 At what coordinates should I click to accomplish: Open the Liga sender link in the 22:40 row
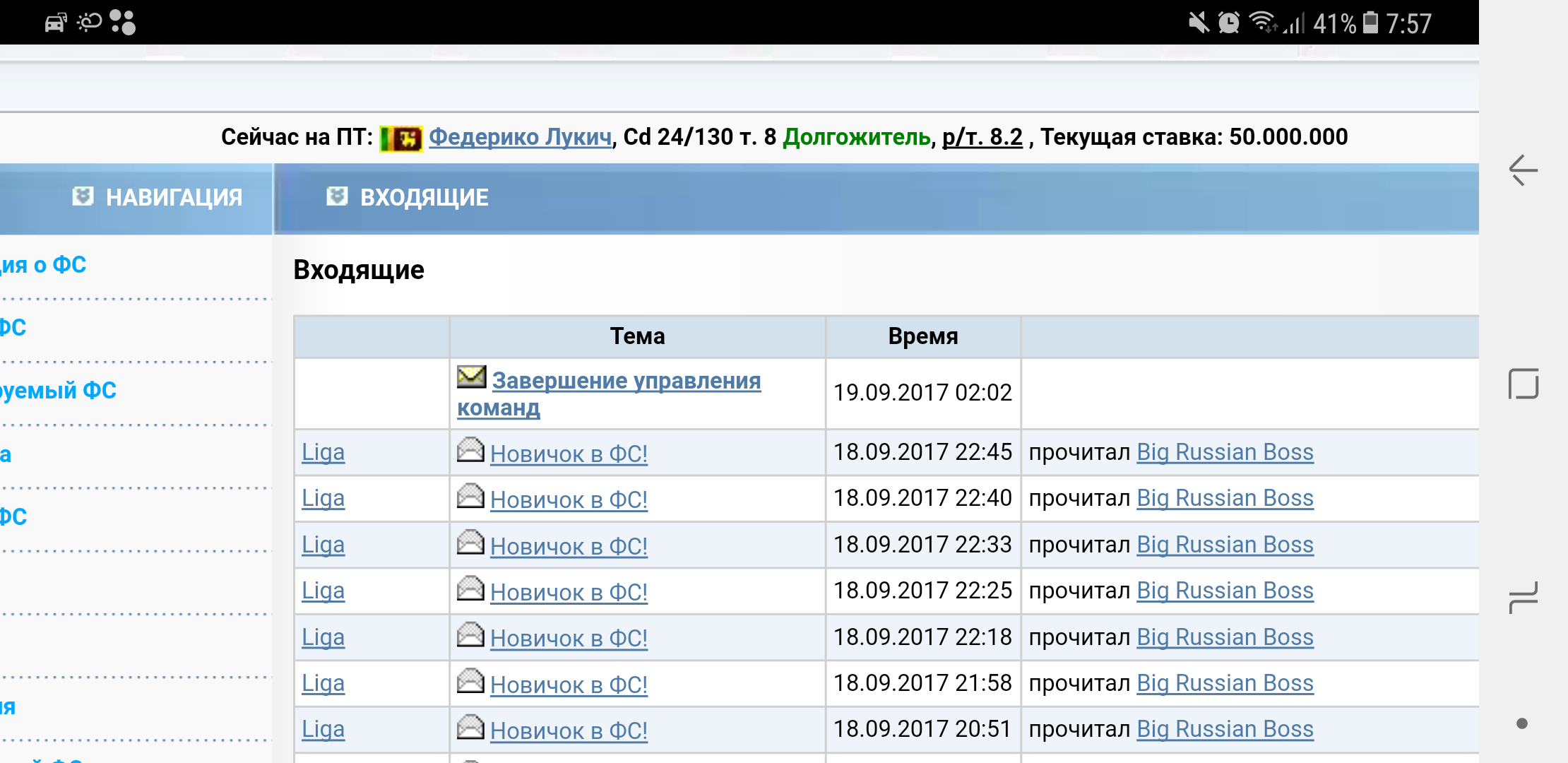323,499
